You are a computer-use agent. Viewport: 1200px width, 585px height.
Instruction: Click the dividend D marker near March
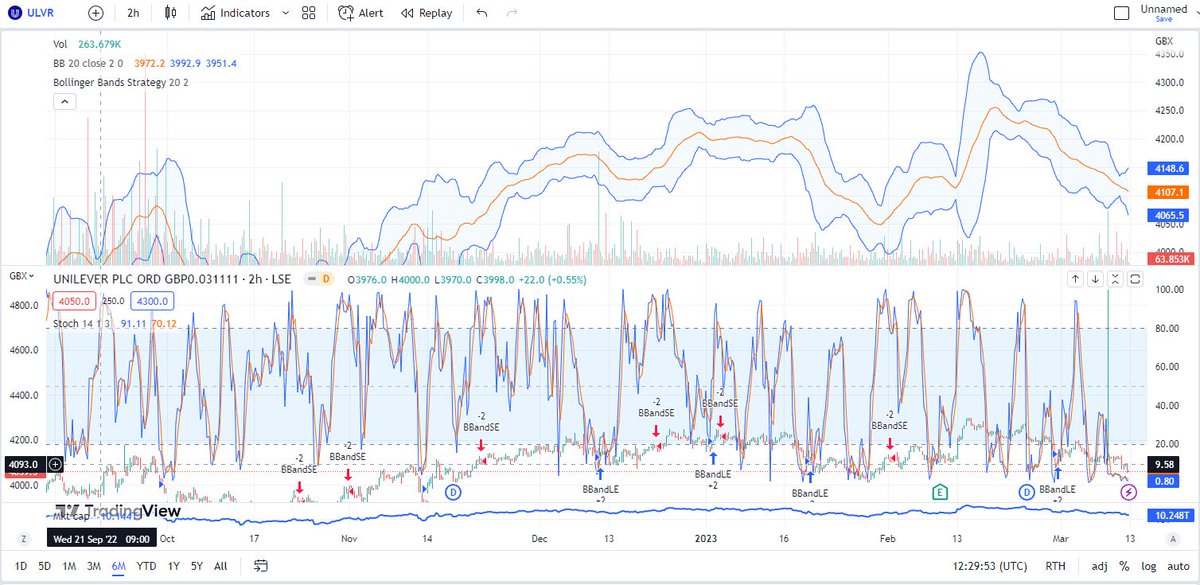click(x=1026, y=492)
